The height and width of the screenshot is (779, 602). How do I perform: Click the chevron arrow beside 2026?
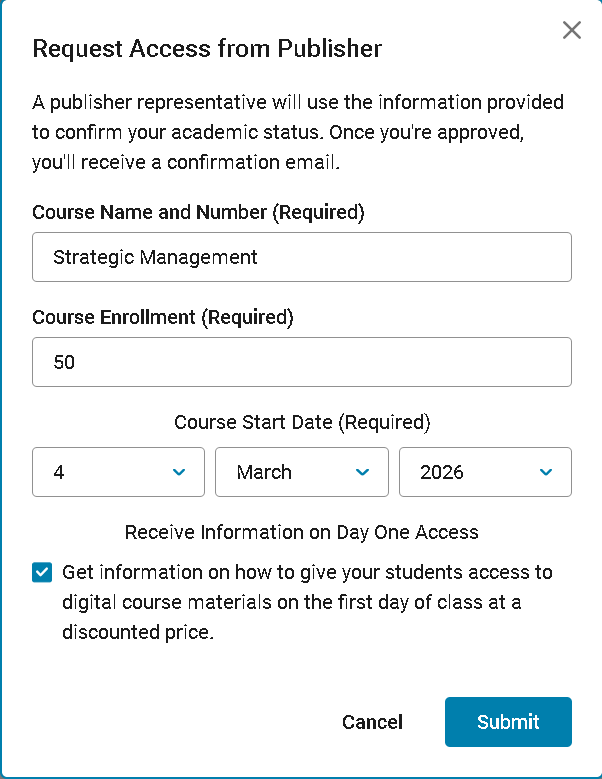(546, 472)
